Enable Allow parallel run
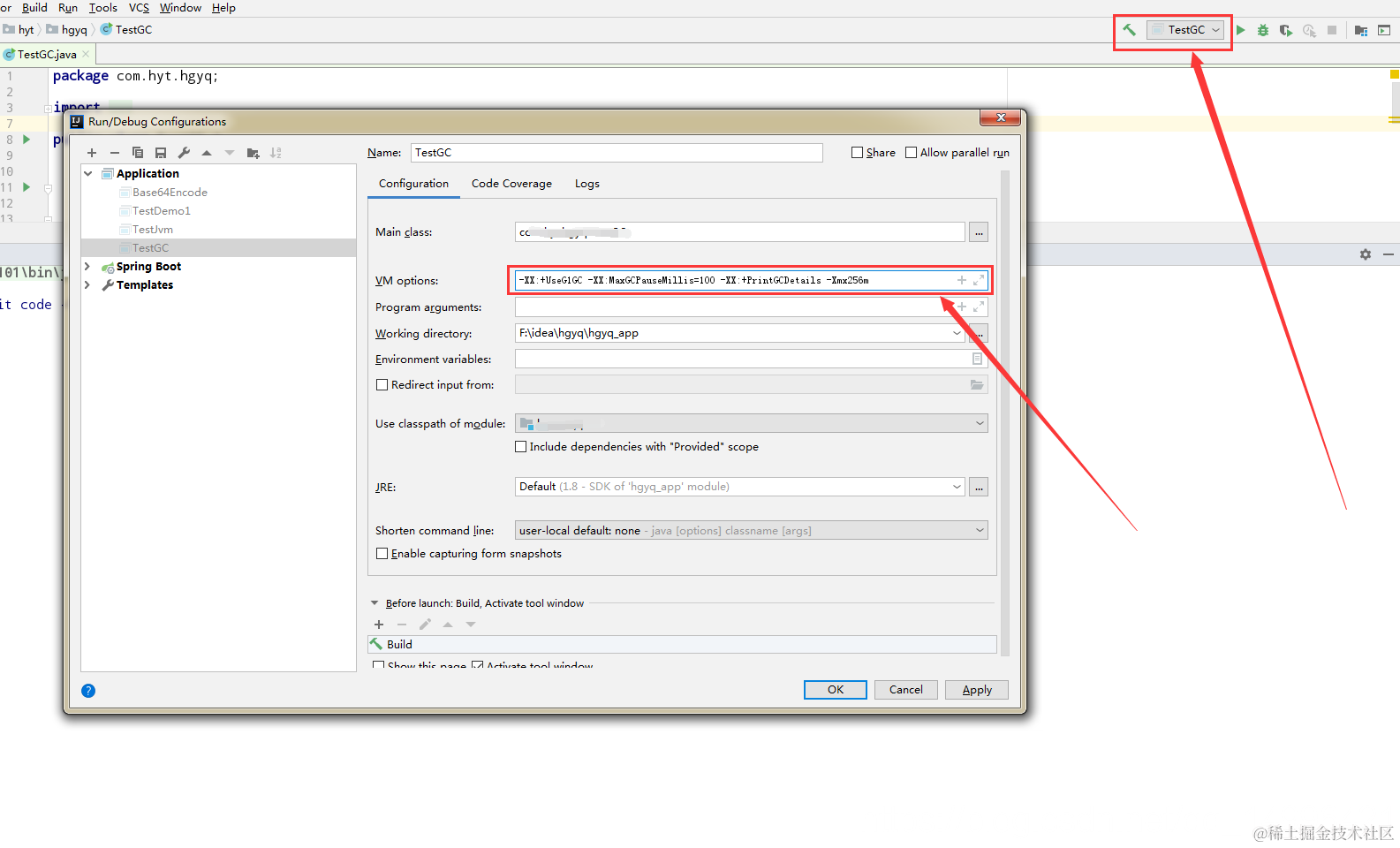1400x848 pixels. point(911,153)
